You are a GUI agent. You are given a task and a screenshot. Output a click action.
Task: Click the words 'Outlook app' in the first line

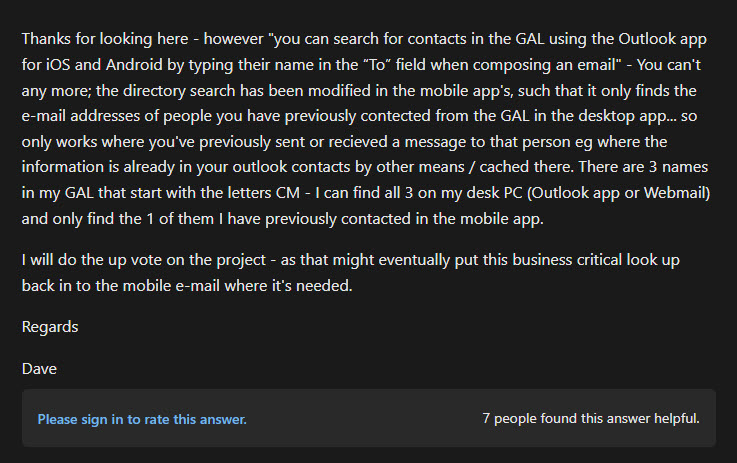tap(662, 39)
